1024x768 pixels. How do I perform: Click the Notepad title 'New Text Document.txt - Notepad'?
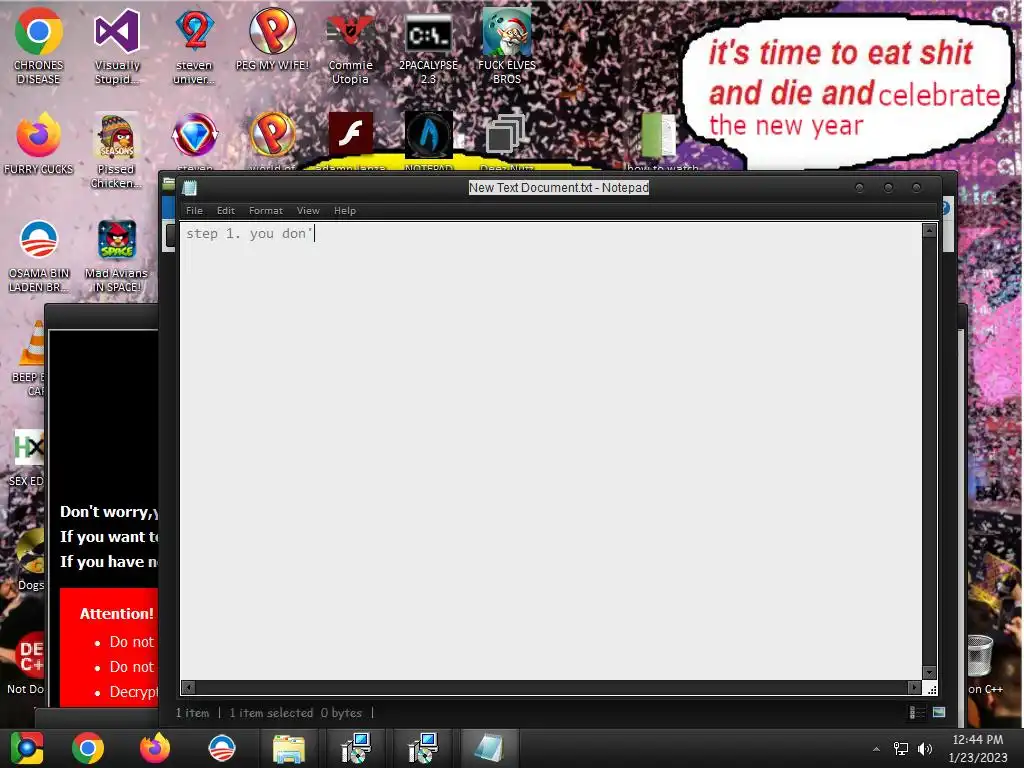point(558,187)
